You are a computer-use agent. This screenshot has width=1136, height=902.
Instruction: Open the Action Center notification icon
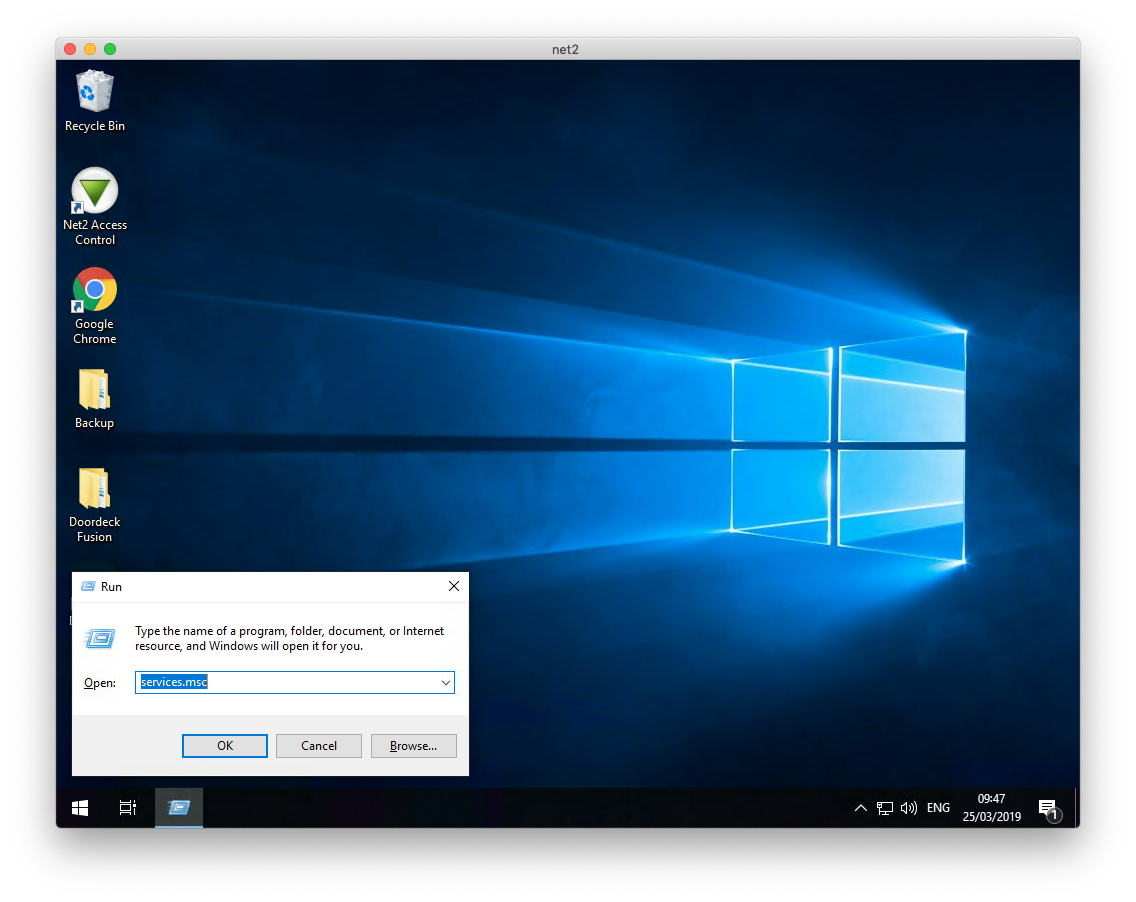(x=1048, y=807)
